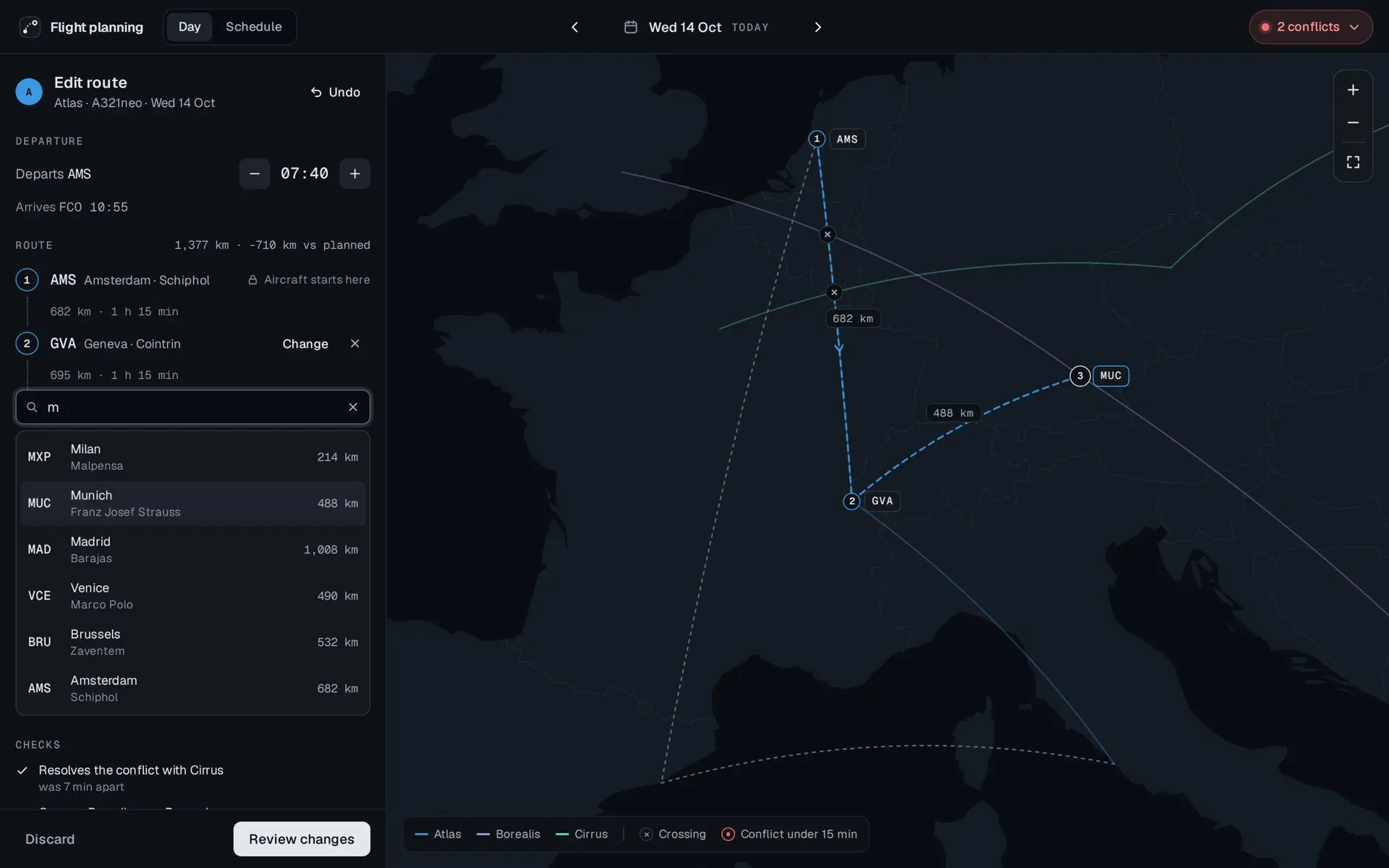Click Conflict under 15 min legend icon
1389x868 pixels.
(x=729, y=834)
